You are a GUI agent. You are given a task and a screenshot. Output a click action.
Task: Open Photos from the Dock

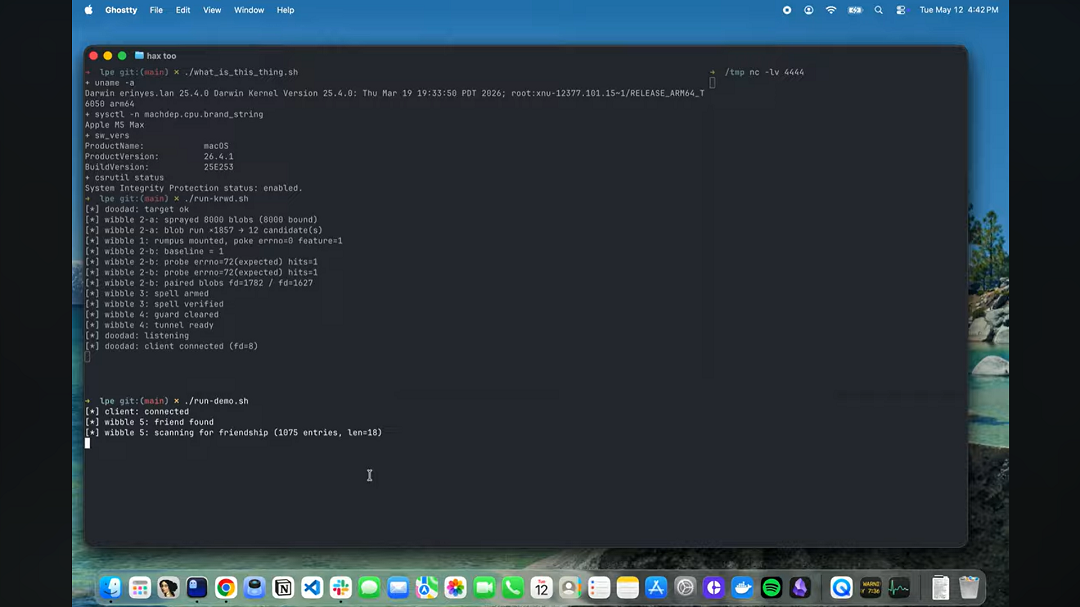[x=455, y=588]
